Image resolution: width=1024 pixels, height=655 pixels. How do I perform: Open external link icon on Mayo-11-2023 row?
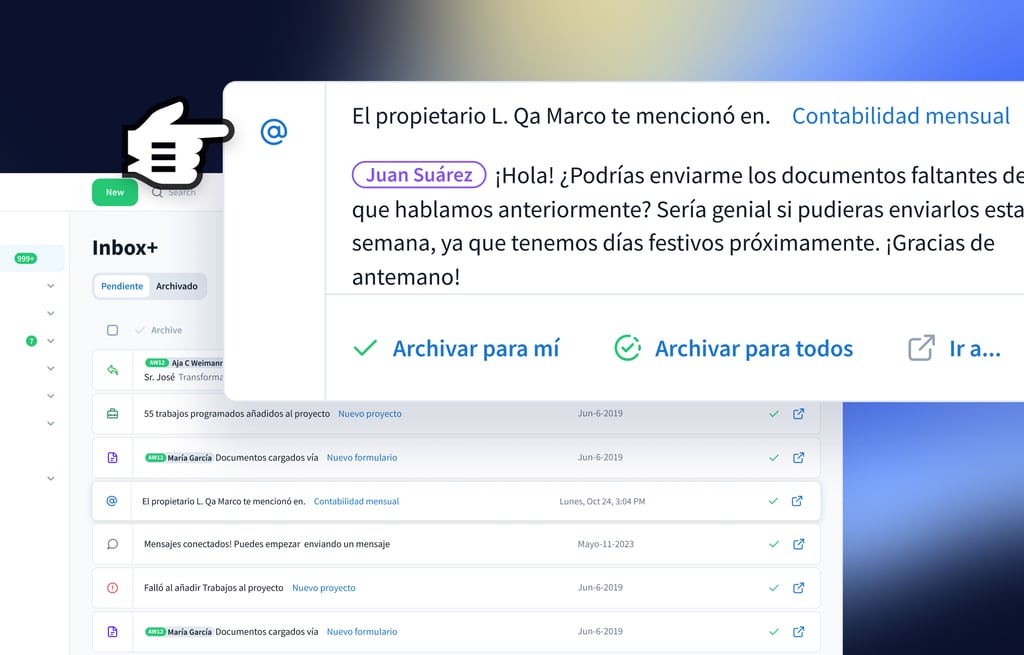(798, 544)
